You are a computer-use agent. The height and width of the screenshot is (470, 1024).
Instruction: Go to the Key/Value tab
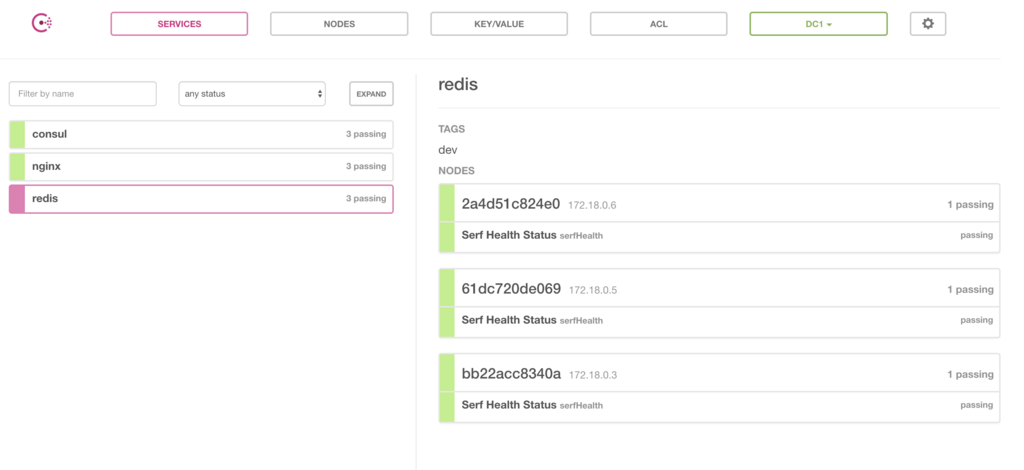(499, 24)
